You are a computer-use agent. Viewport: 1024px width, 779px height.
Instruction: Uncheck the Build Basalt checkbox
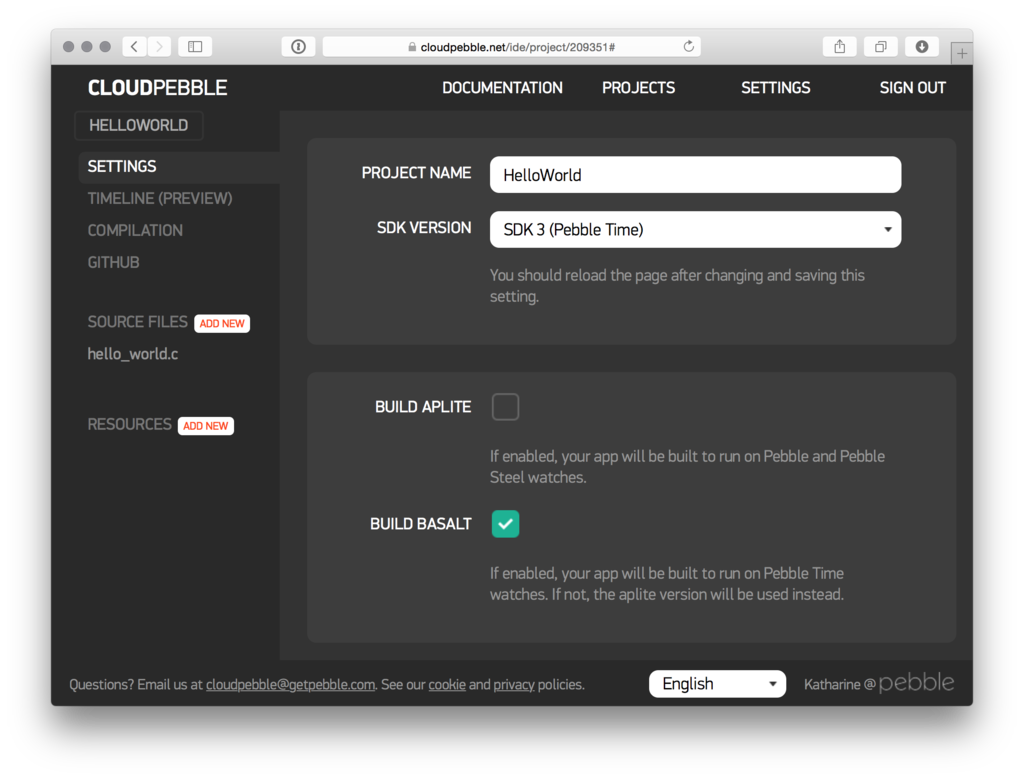click(x=505, y=524)
